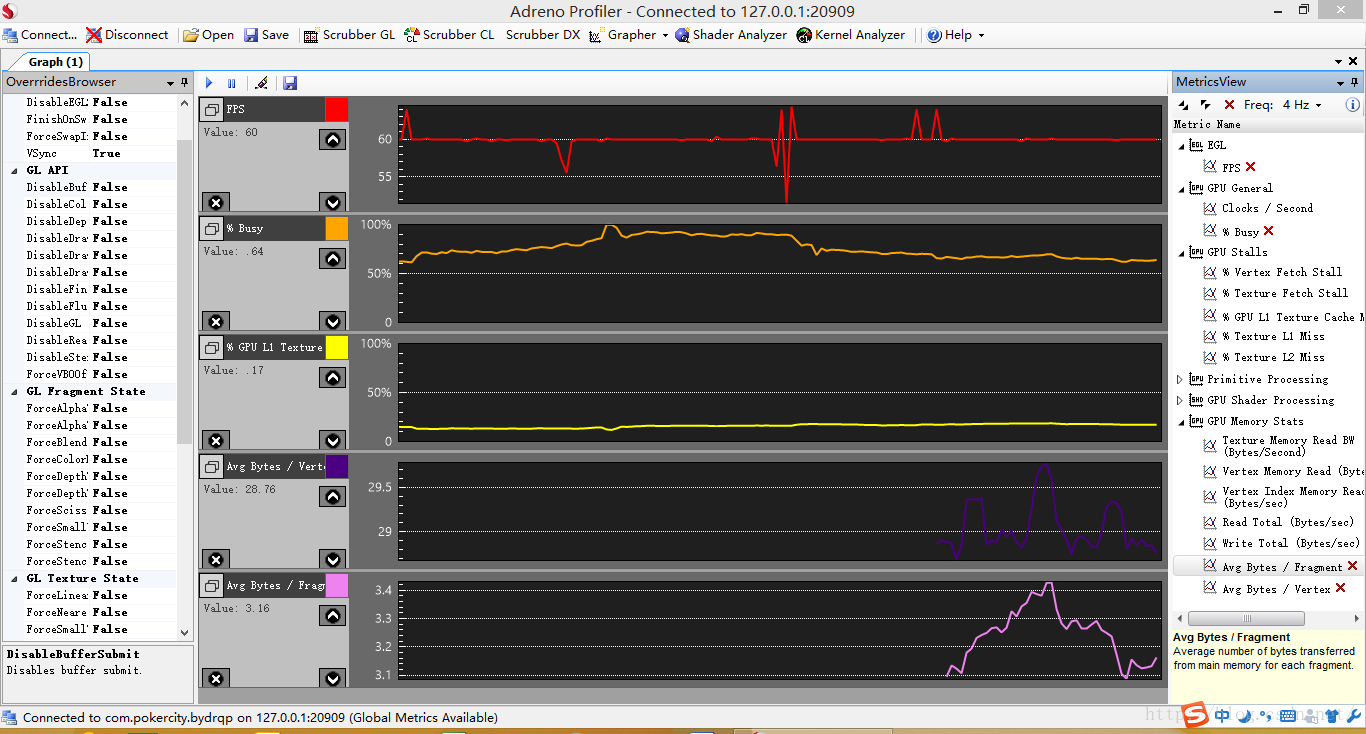This screenshot has width=1366, height=734.
Task: Select the Clocks / Second metric
Action: [x=1267, y=208]
